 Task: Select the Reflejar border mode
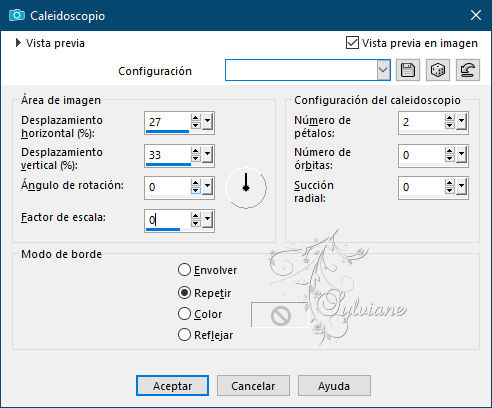coord(184,335)
